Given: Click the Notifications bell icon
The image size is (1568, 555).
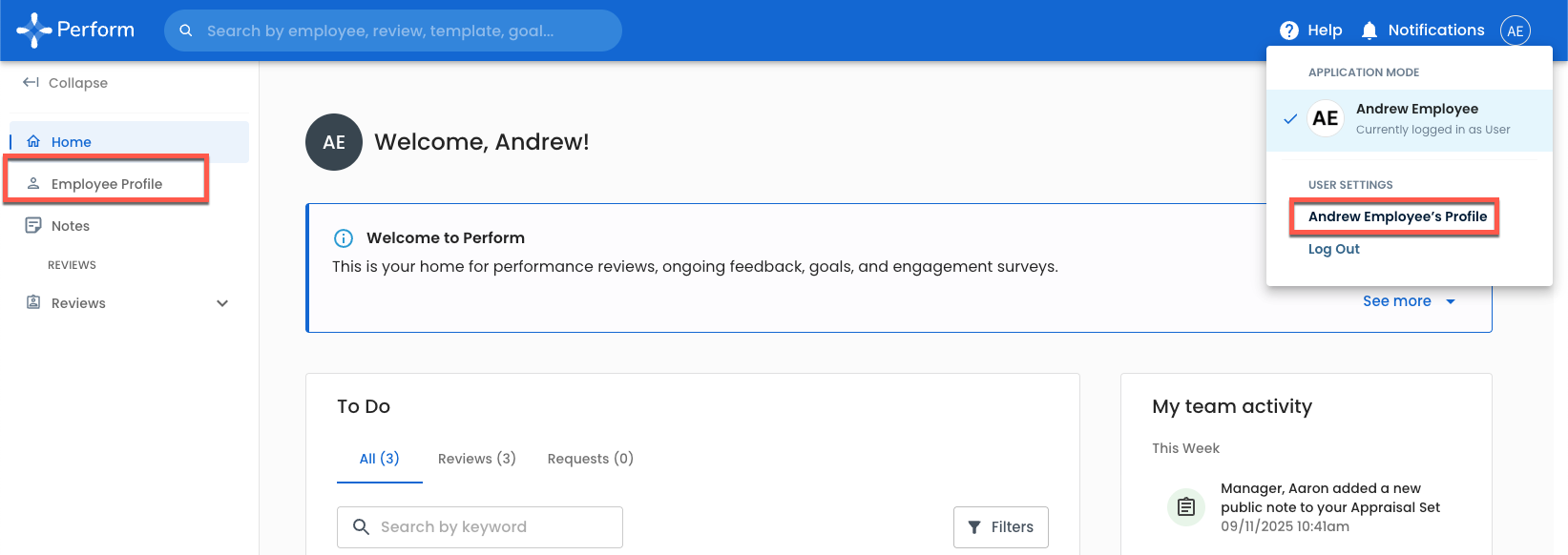Looking at the screenshot, I should 1369,31.
